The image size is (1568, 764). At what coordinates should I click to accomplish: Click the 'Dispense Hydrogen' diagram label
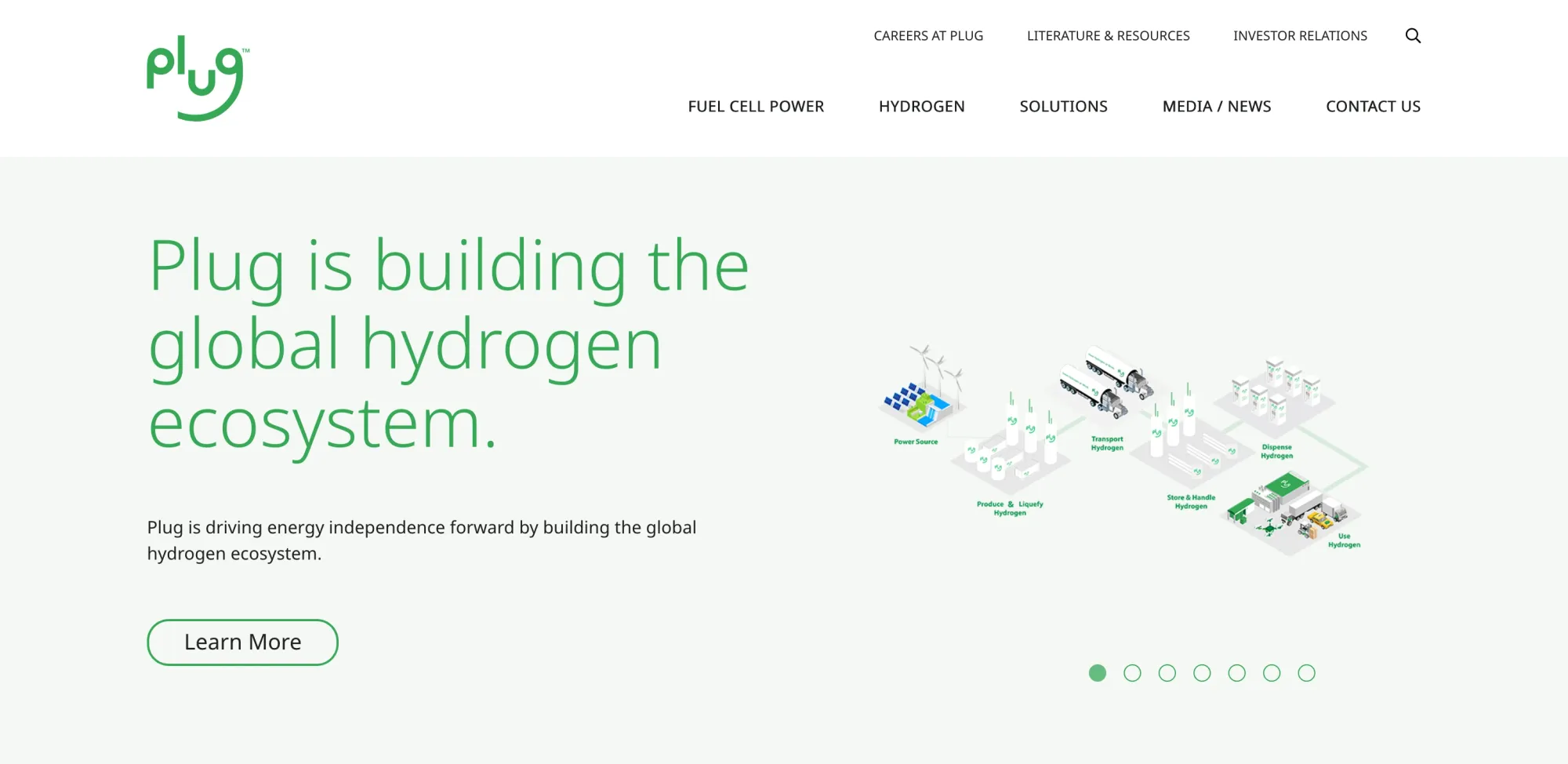click(x=1276, y=451)
